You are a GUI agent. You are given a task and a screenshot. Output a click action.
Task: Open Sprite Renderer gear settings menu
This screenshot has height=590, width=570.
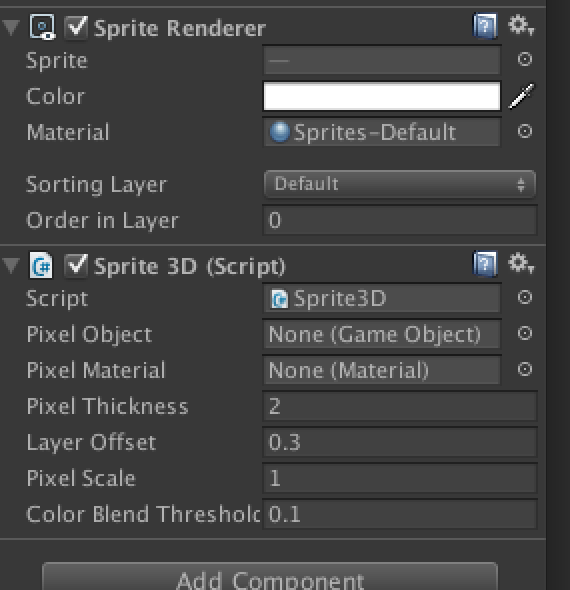pos(521,25)
